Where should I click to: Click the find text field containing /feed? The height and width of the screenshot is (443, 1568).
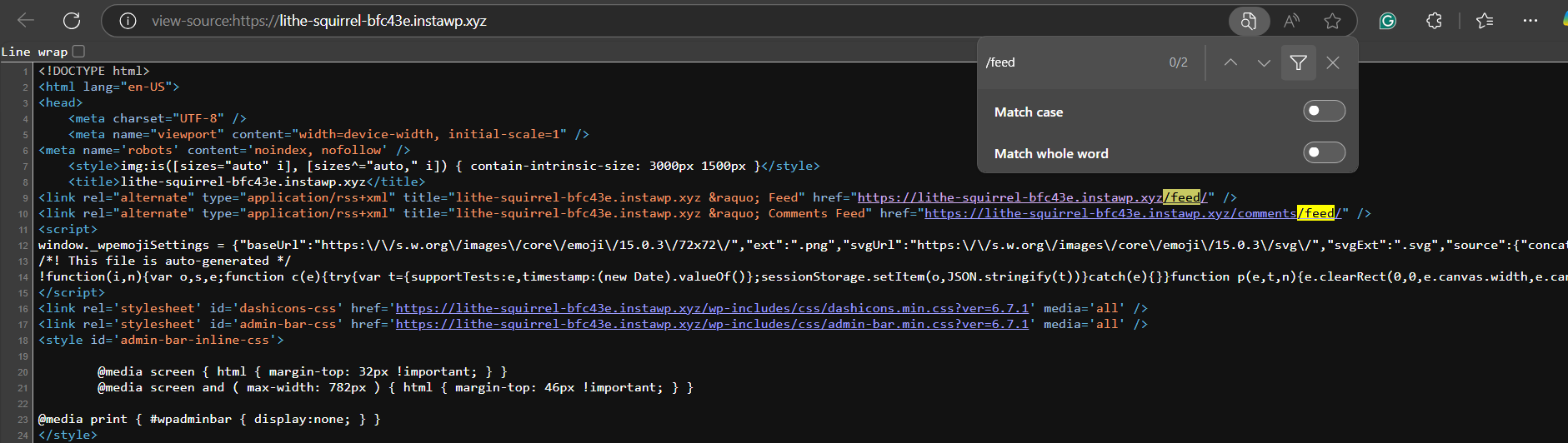(1071, 62)
